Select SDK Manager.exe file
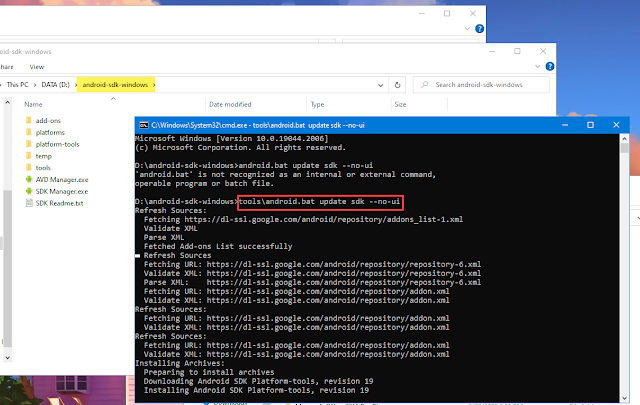The width and height of the screenshot is (640, 405). click(62, 191)
